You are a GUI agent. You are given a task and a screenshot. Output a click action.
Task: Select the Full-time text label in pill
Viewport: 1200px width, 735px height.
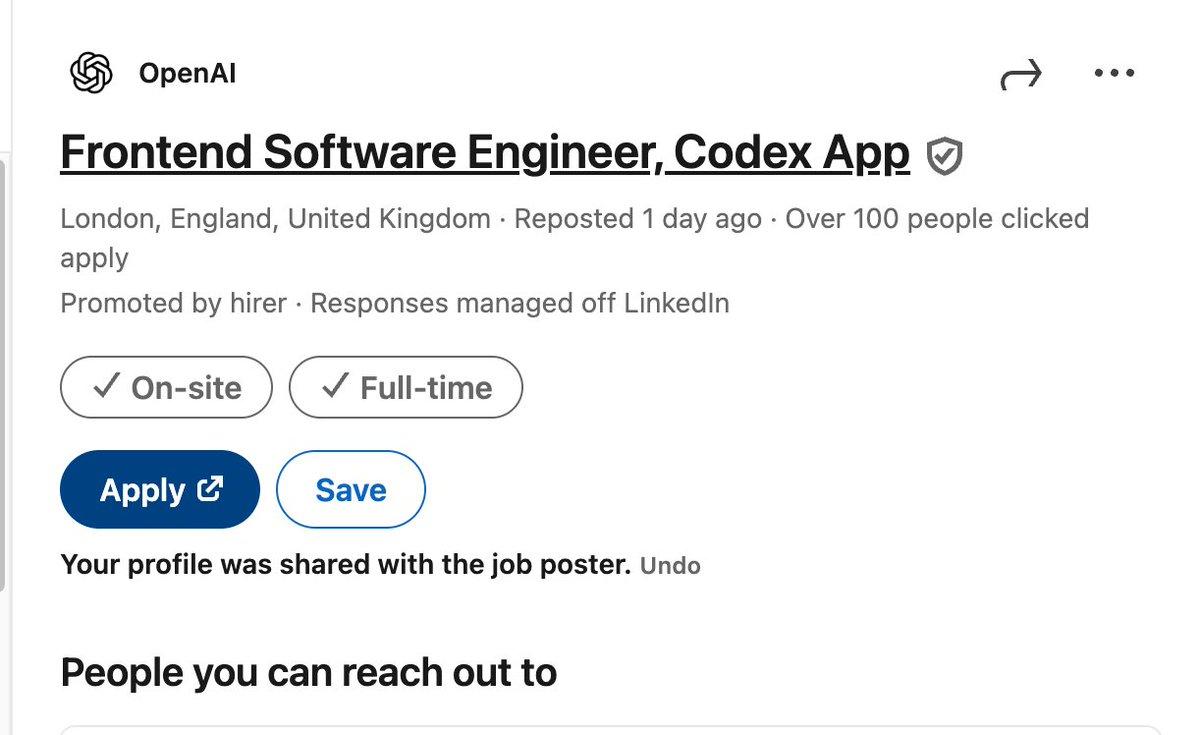(426, 388)
